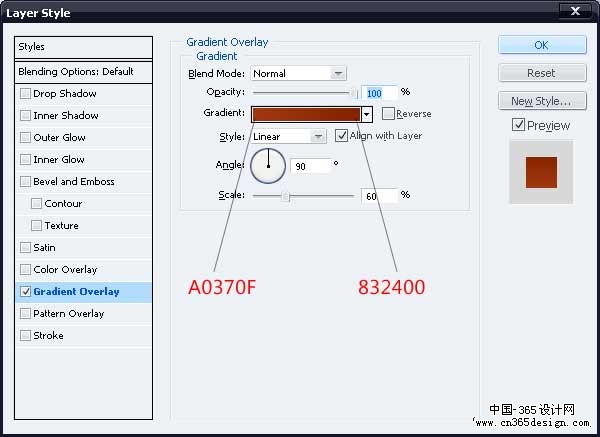This screenshot has width=600, height=437.
Task: Click the OK button
Action: tap(542, 45)
